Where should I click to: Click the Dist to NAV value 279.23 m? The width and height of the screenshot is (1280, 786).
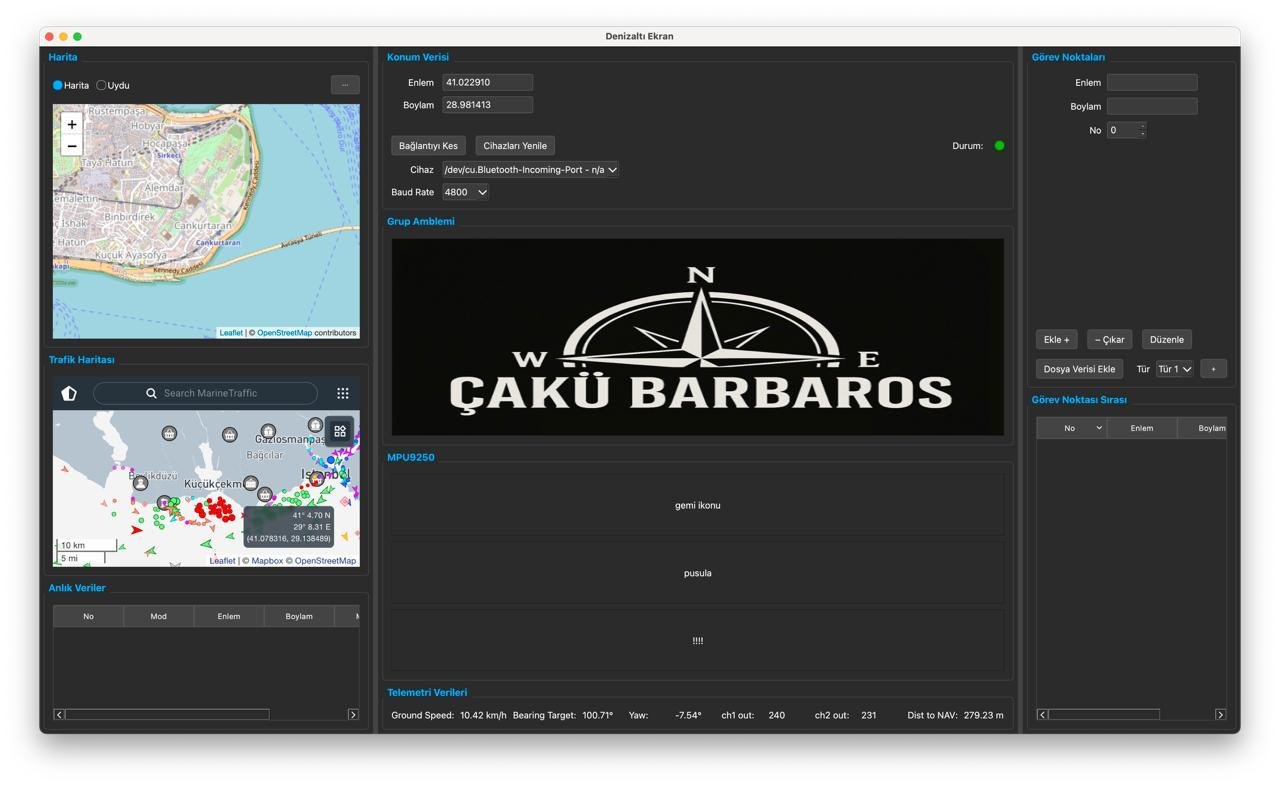point(983,715)
